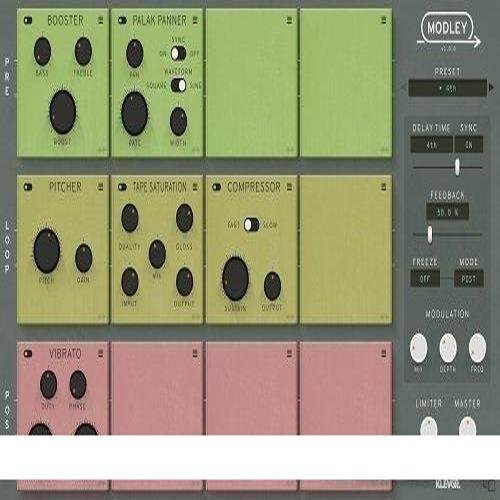This screenshot has height=500, width=500.
Task: Click the Booster Treble knob
Action: pyautogui.click(x=83, y=51)
